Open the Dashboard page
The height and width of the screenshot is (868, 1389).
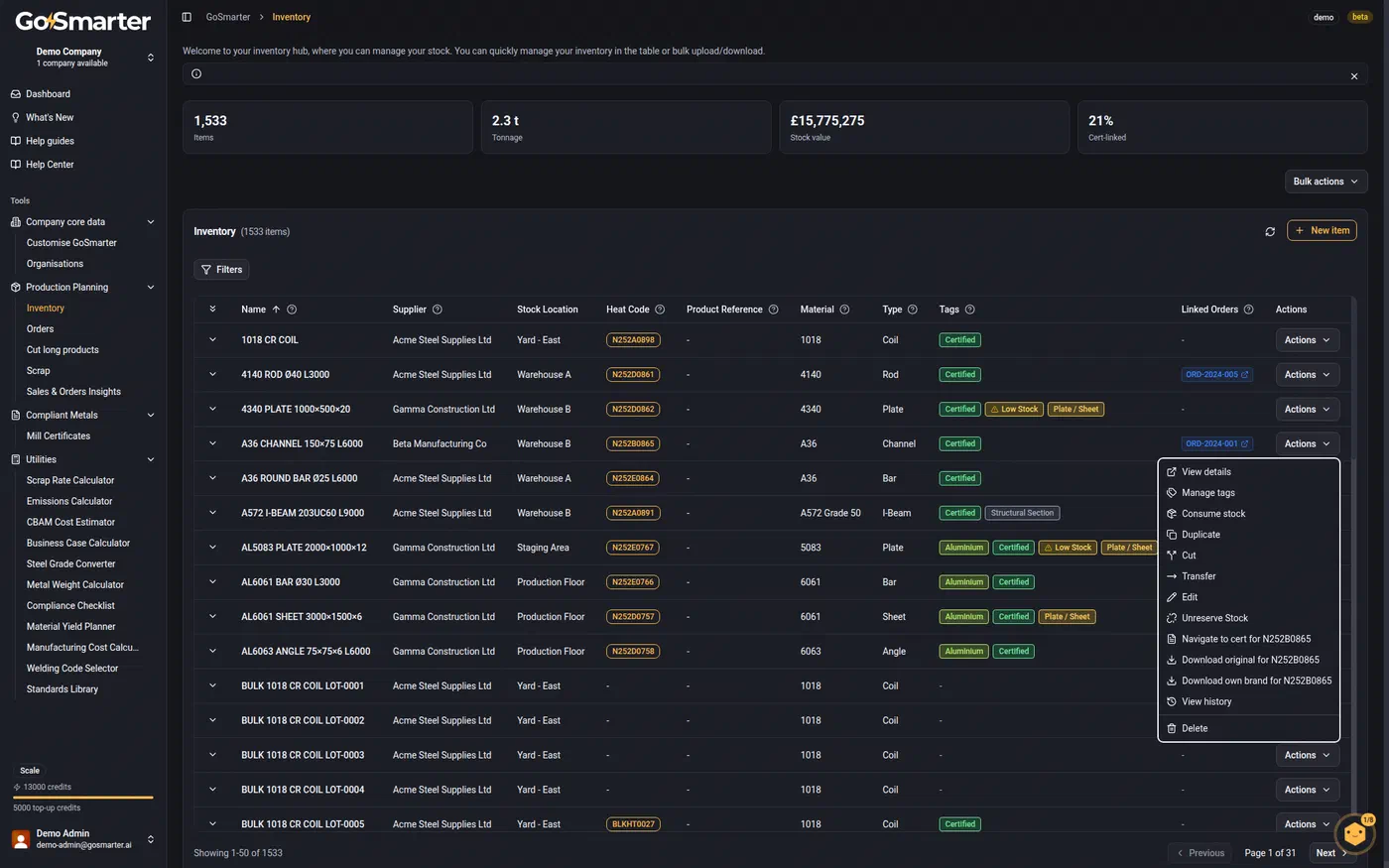coord(48,94)
